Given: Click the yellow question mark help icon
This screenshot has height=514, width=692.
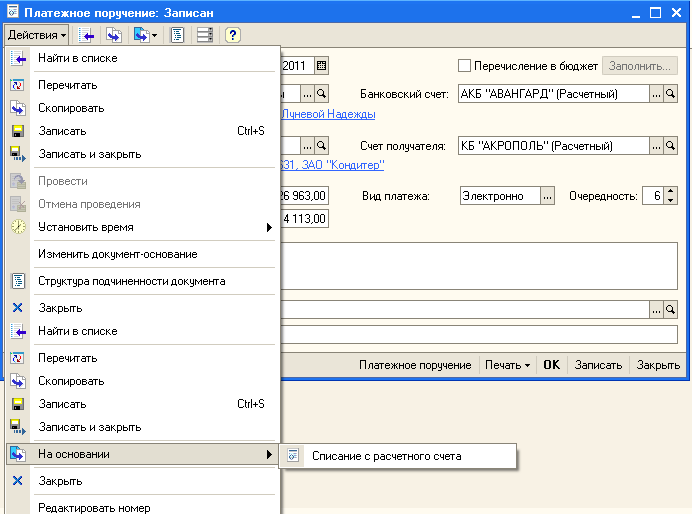Looking at the screenshot, I should (x=233, y=35).
